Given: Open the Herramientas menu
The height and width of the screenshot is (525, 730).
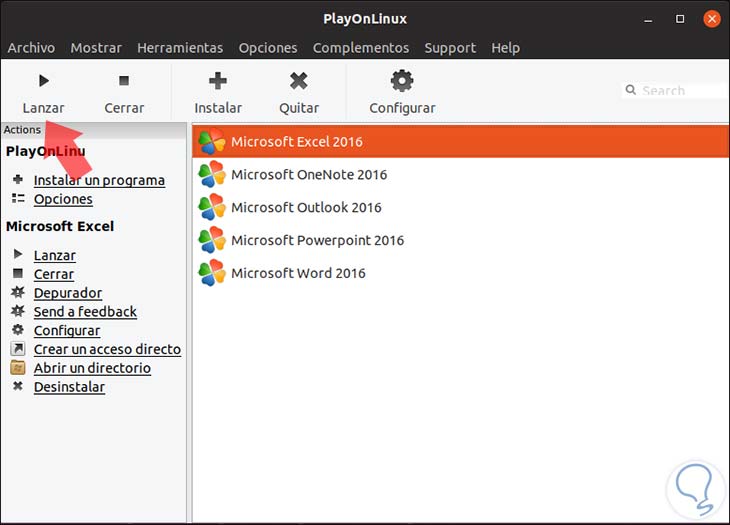Looking at the screenshot, I should [180, 48].
